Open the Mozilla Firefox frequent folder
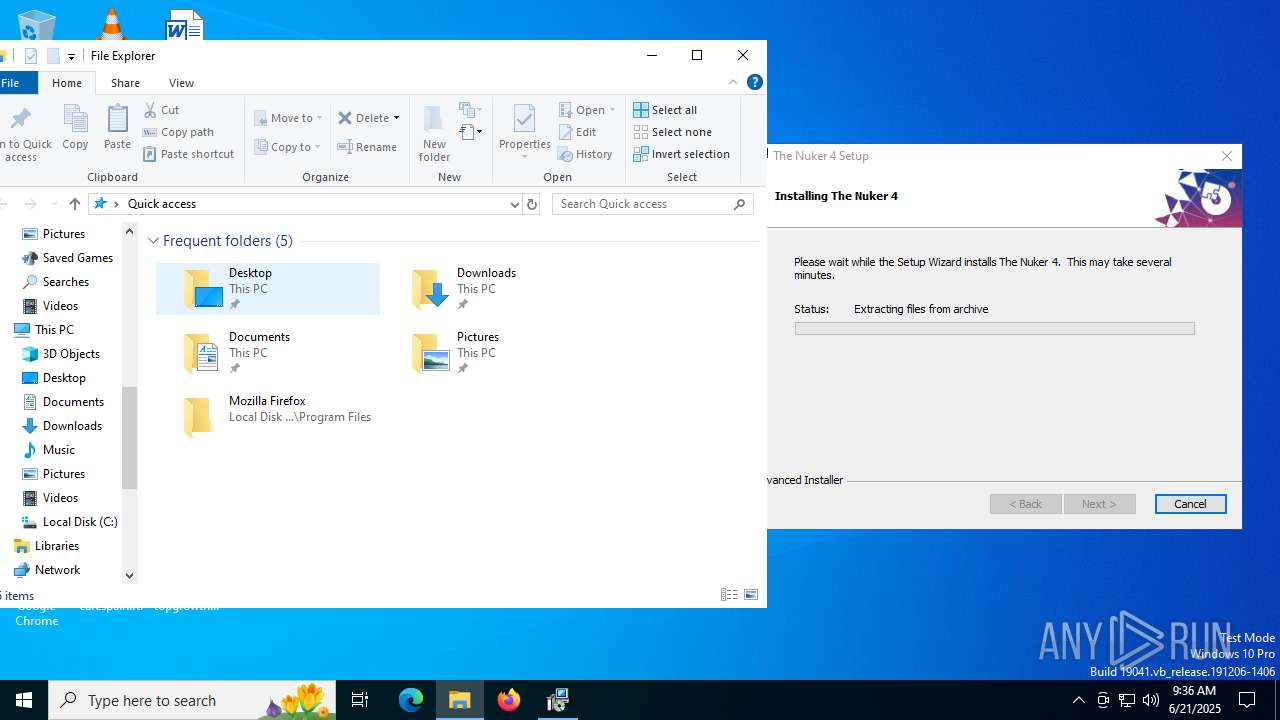The image size is (1280, 720). point(268,417)
